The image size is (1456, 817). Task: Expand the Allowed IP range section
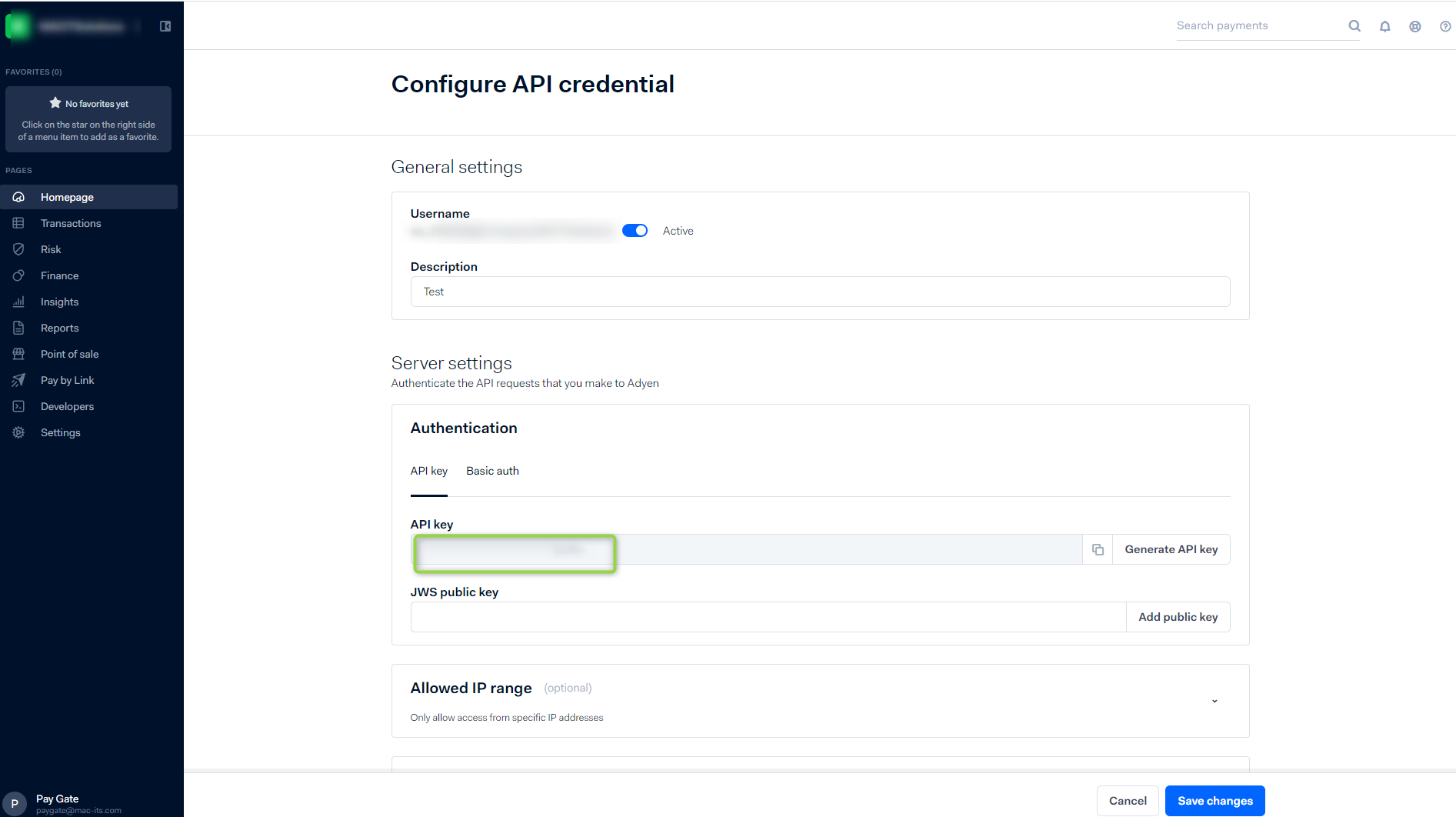tap(1214, 701)
